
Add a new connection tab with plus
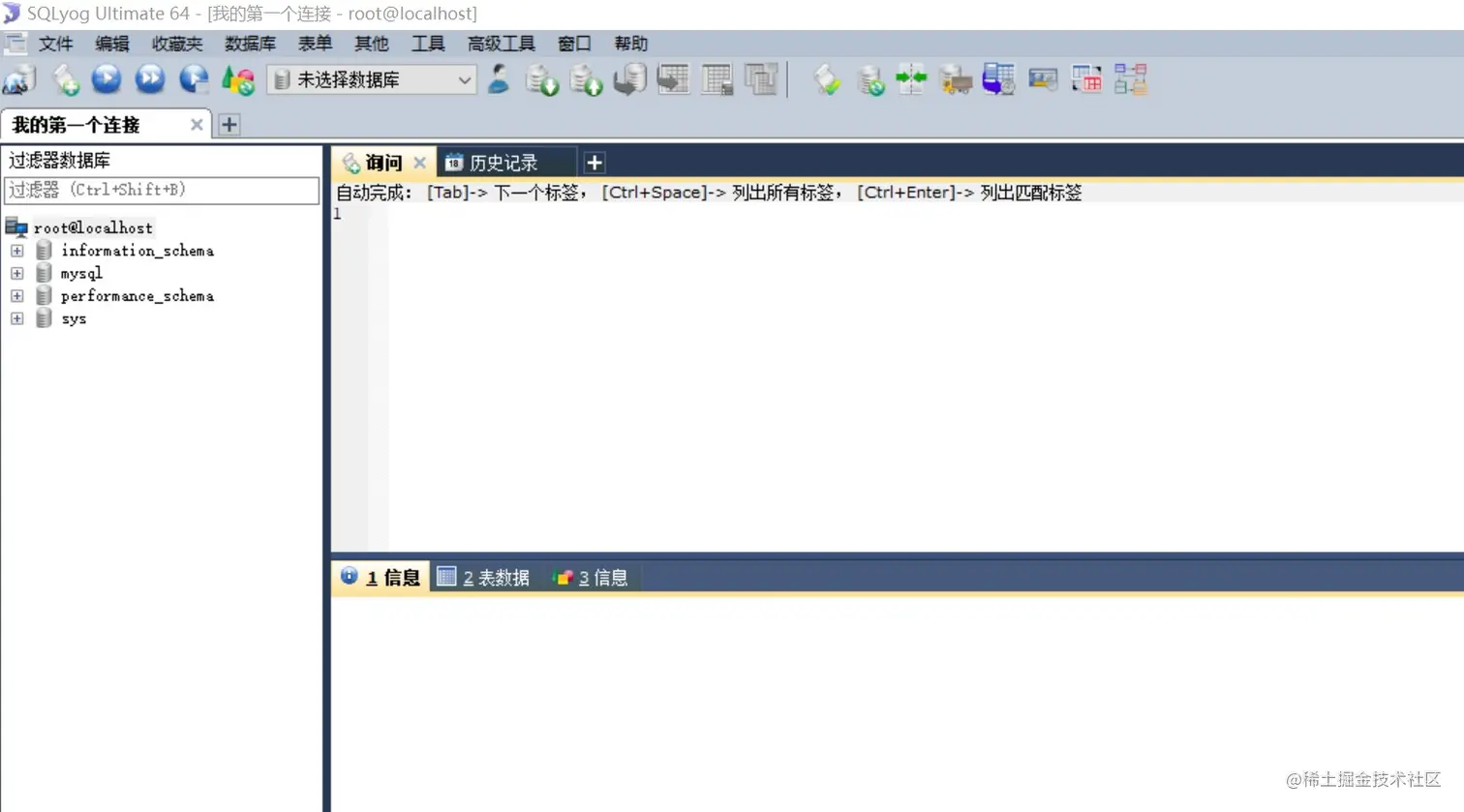(x=229, y=125)
